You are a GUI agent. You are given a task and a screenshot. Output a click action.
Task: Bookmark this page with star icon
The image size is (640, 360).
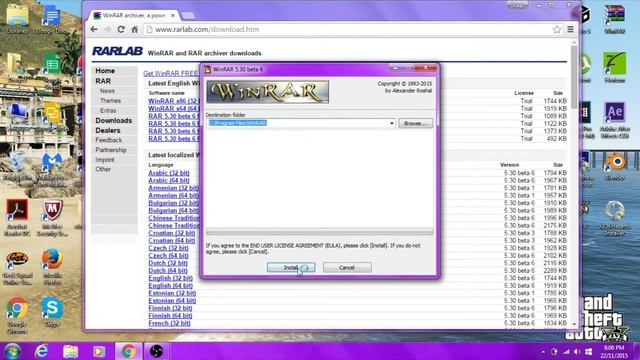[x=557, y=29]
